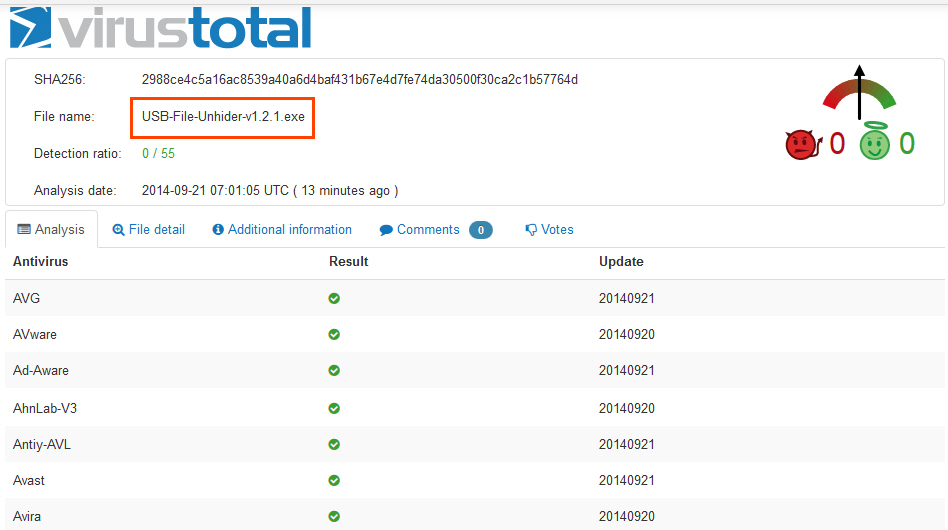Click the Antivirus column header
This screenshot has height=530, width=948.
pos(40,262)
